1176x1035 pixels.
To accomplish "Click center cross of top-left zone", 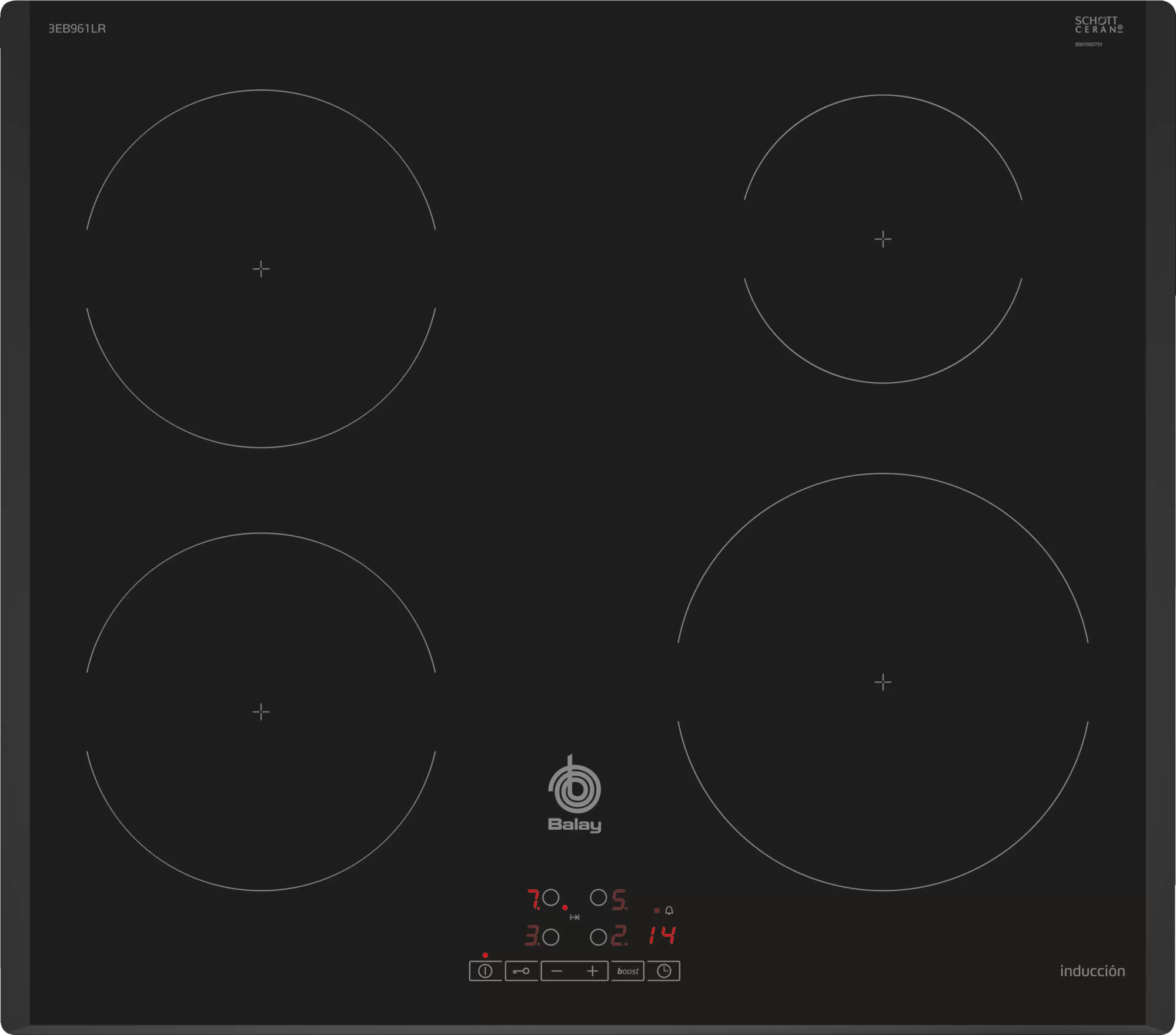I will 261,269.
